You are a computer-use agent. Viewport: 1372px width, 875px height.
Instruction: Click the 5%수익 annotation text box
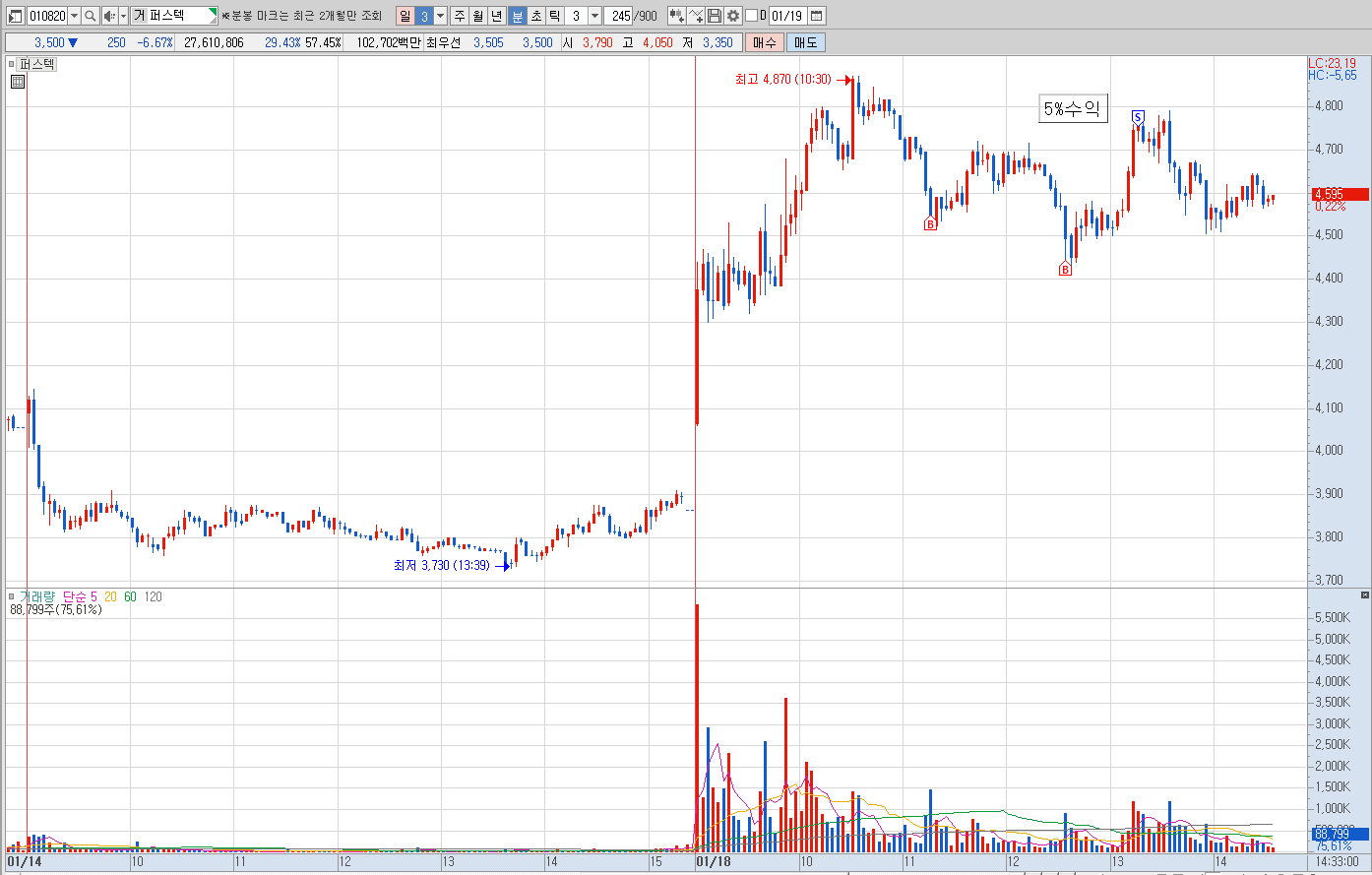click(x=1073, y=109)
